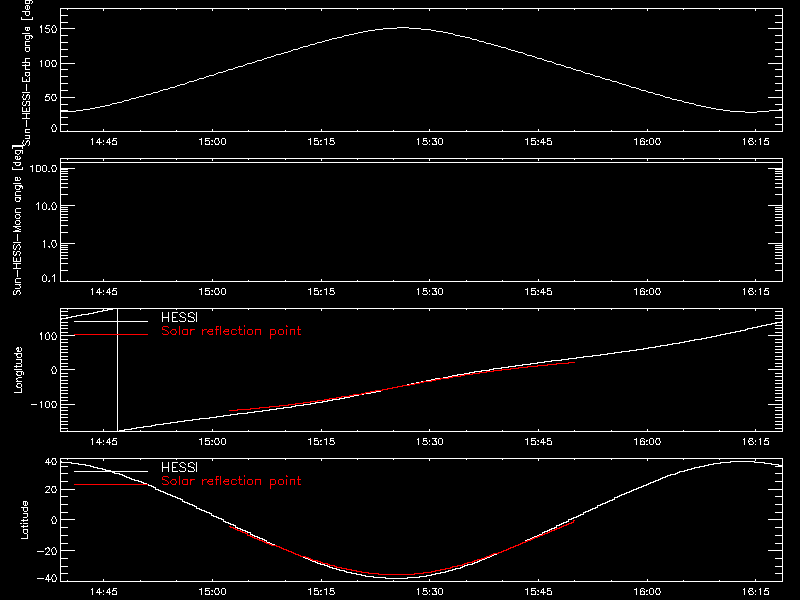800x600 pixels.
Task: Click white legend line sample in Latitude plot
Action: (111, 471)
